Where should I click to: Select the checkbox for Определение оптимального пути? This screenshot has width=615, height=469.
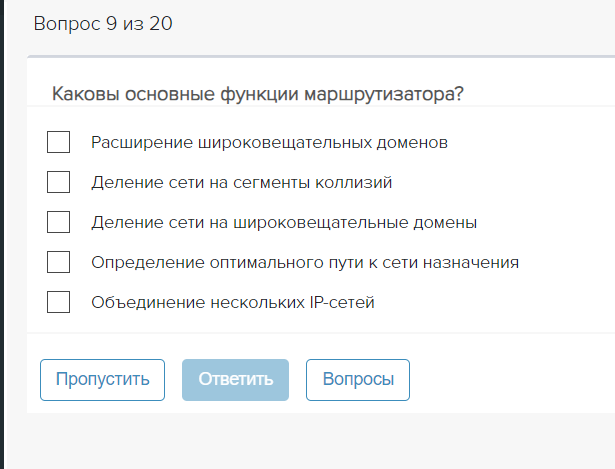click(58, 262)
